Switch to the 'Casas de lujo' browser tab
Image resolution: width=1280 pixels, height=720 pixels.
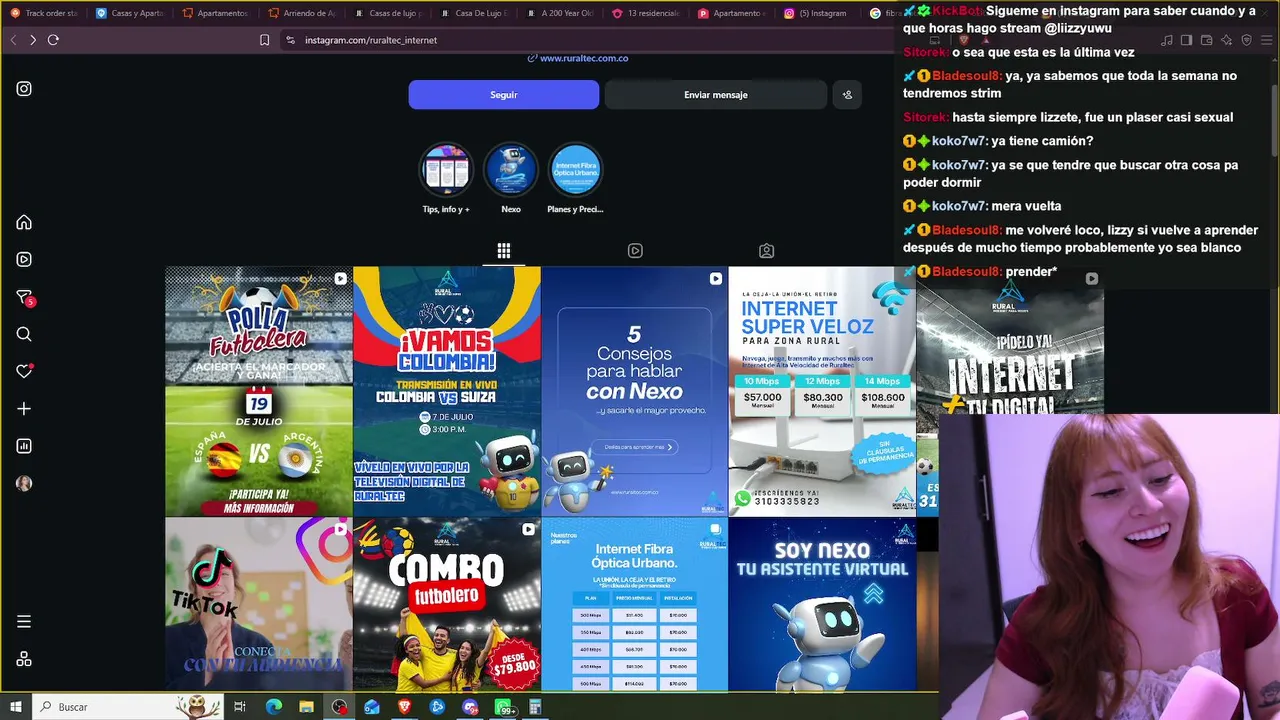coord(389,13)
